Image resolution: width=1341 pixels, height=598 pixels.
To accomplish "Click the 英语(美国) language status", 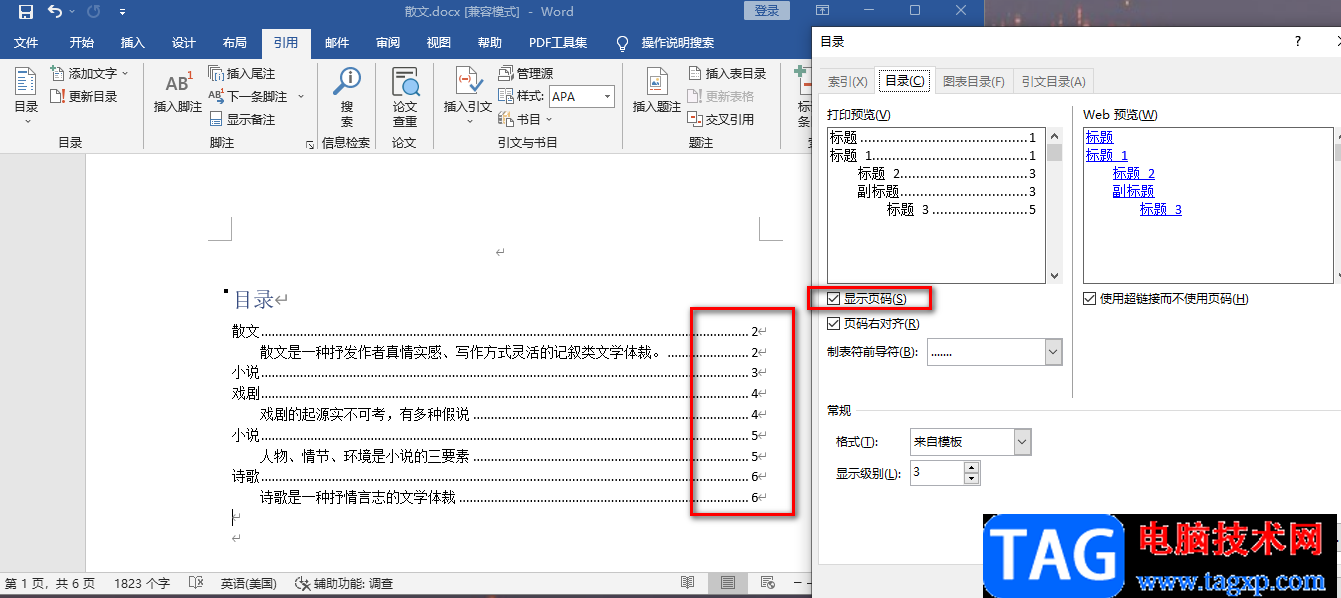I will [x=250, y=583].
